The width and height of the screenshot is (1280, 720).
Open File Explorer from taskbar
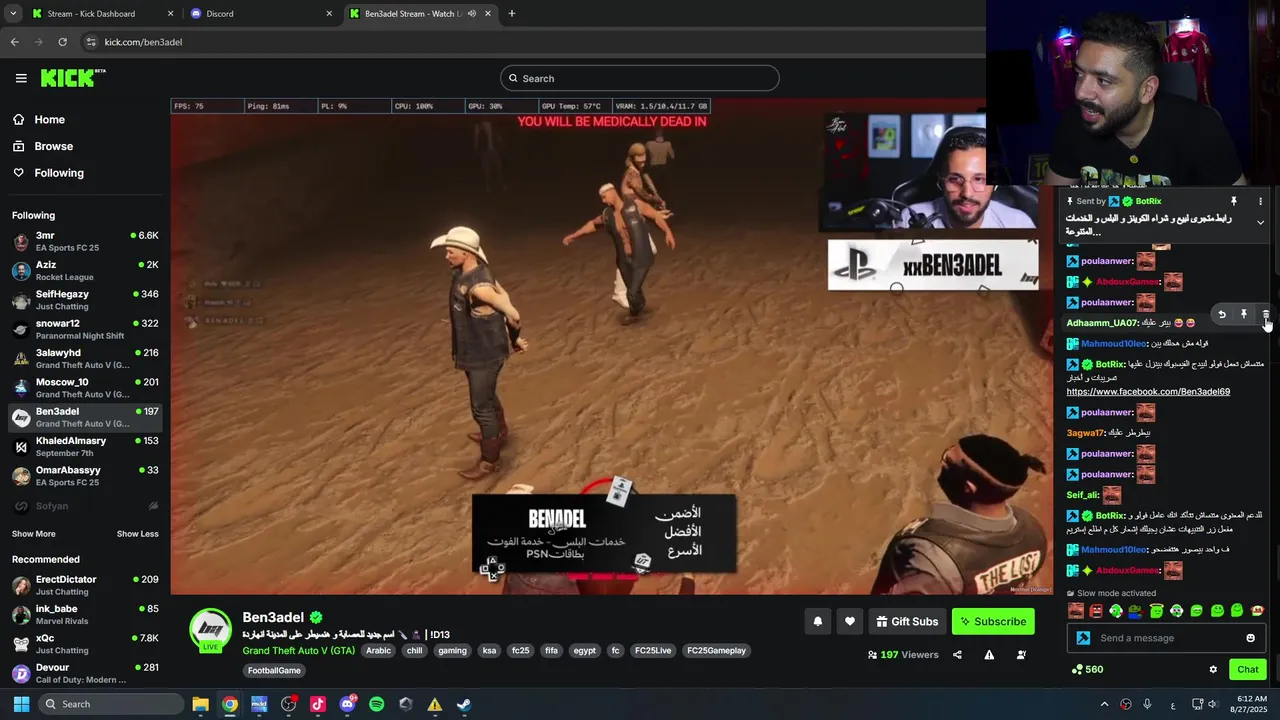point(200,704)
